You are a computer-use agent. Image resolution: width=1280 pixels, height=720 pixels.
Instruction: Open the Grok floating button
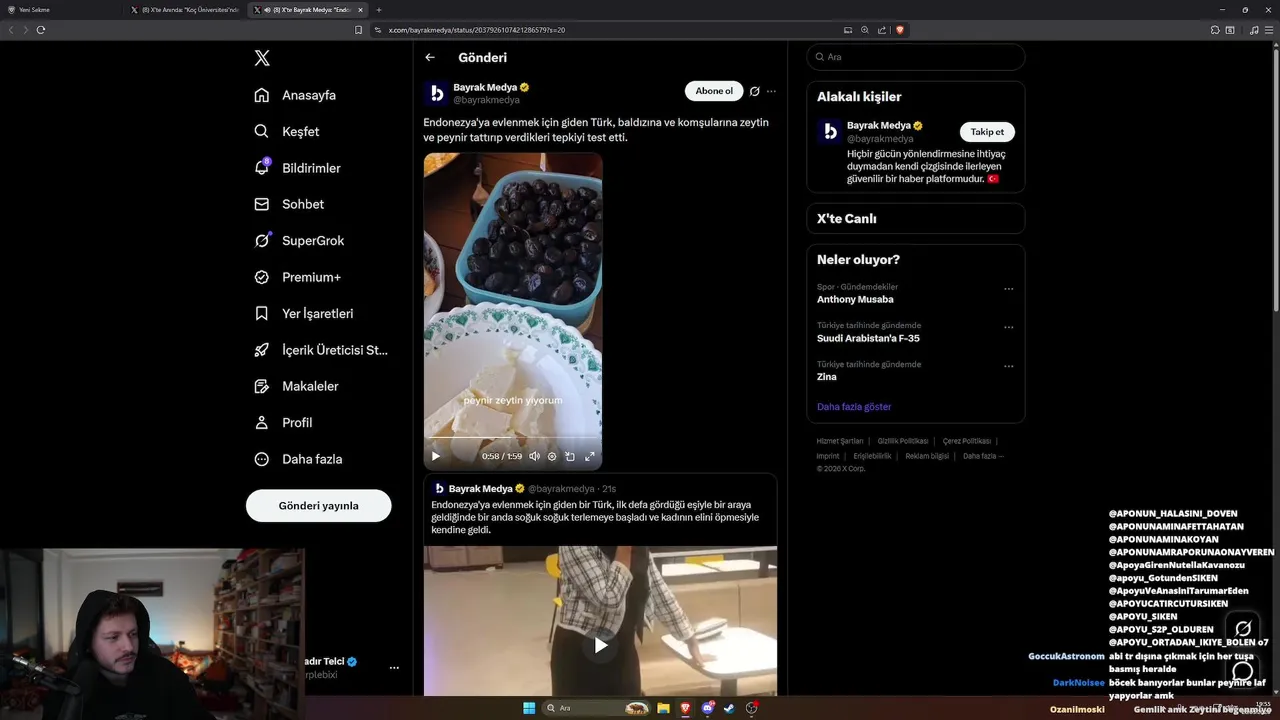click(1243, 629)
